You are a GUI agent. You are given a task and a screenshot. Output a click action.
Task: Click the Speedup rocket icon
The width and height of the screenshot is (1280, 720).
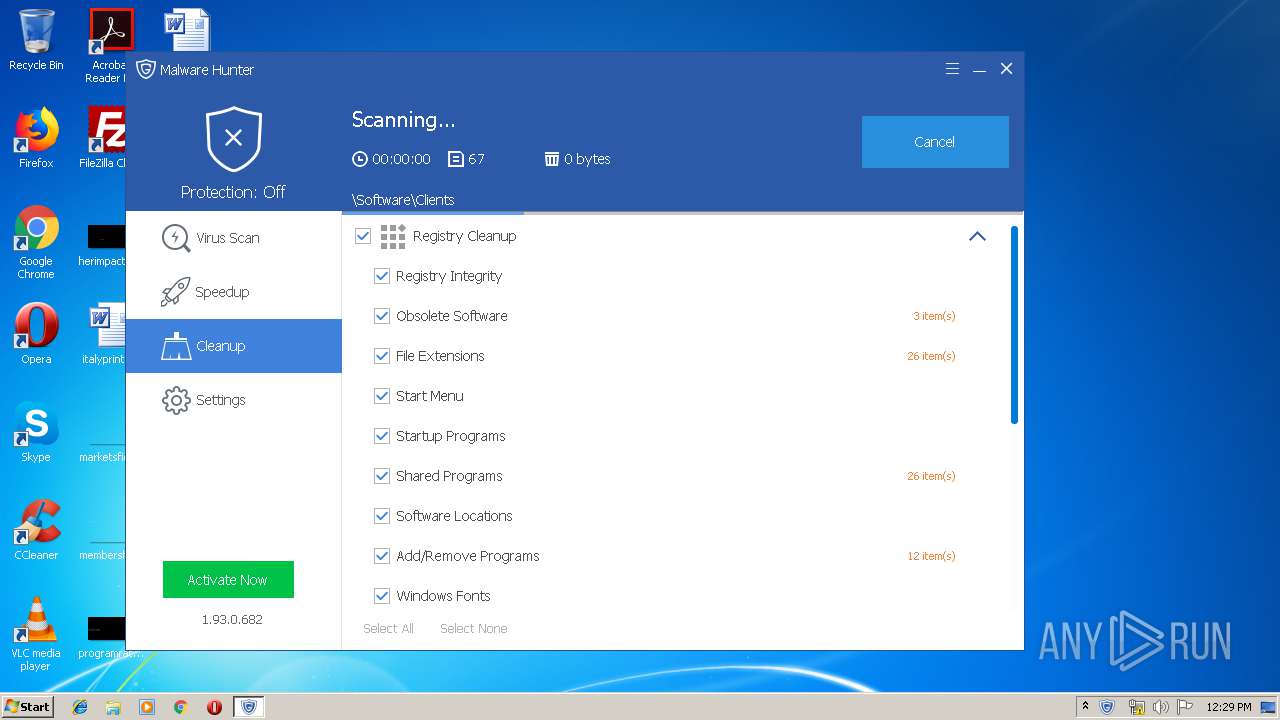coord(176,292)
